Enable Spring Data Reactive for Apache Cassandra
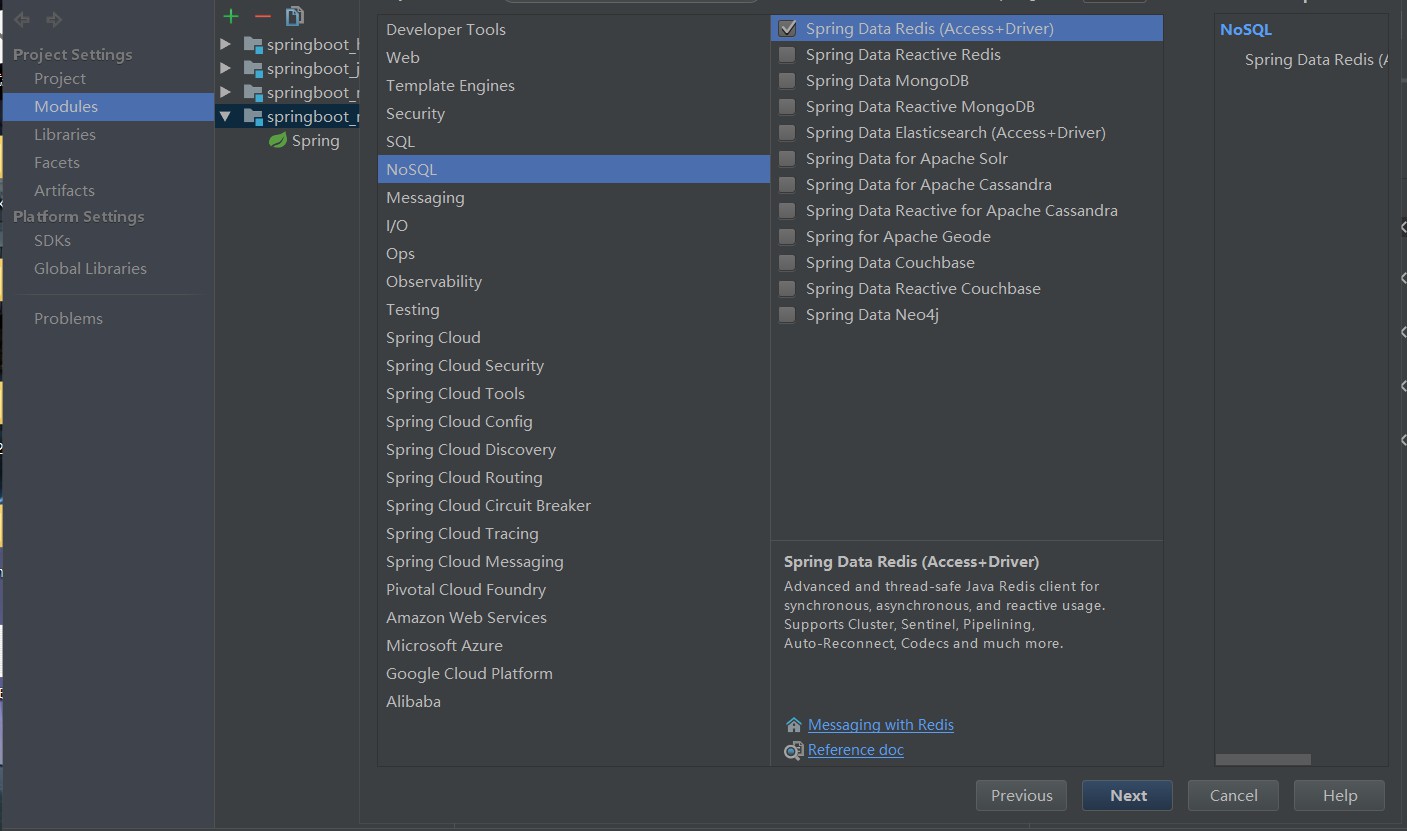 coord(787,211)
